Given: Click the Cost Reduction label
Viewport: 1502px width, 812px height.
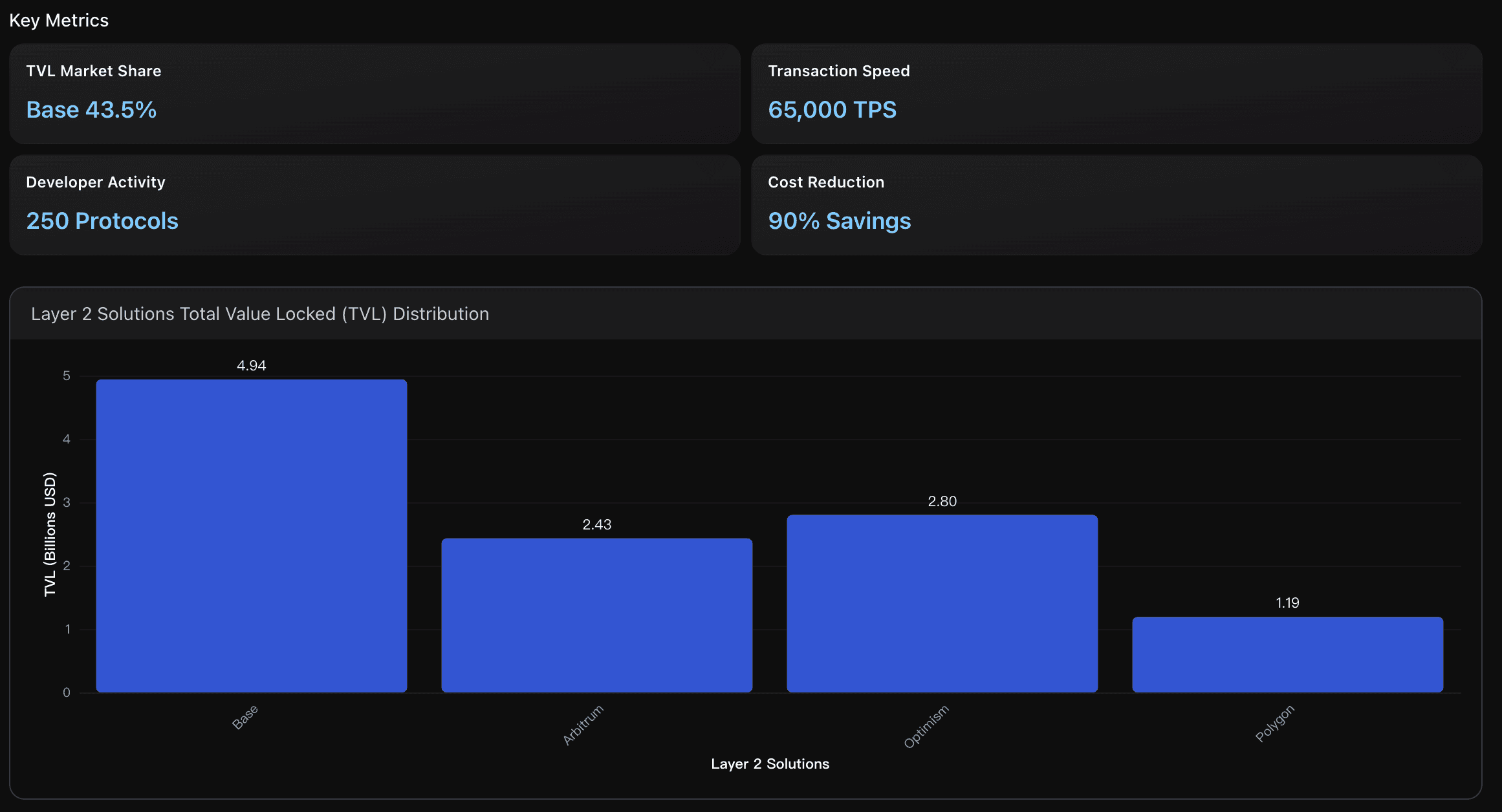Looking at the screenshot, I should pos(826,182).
